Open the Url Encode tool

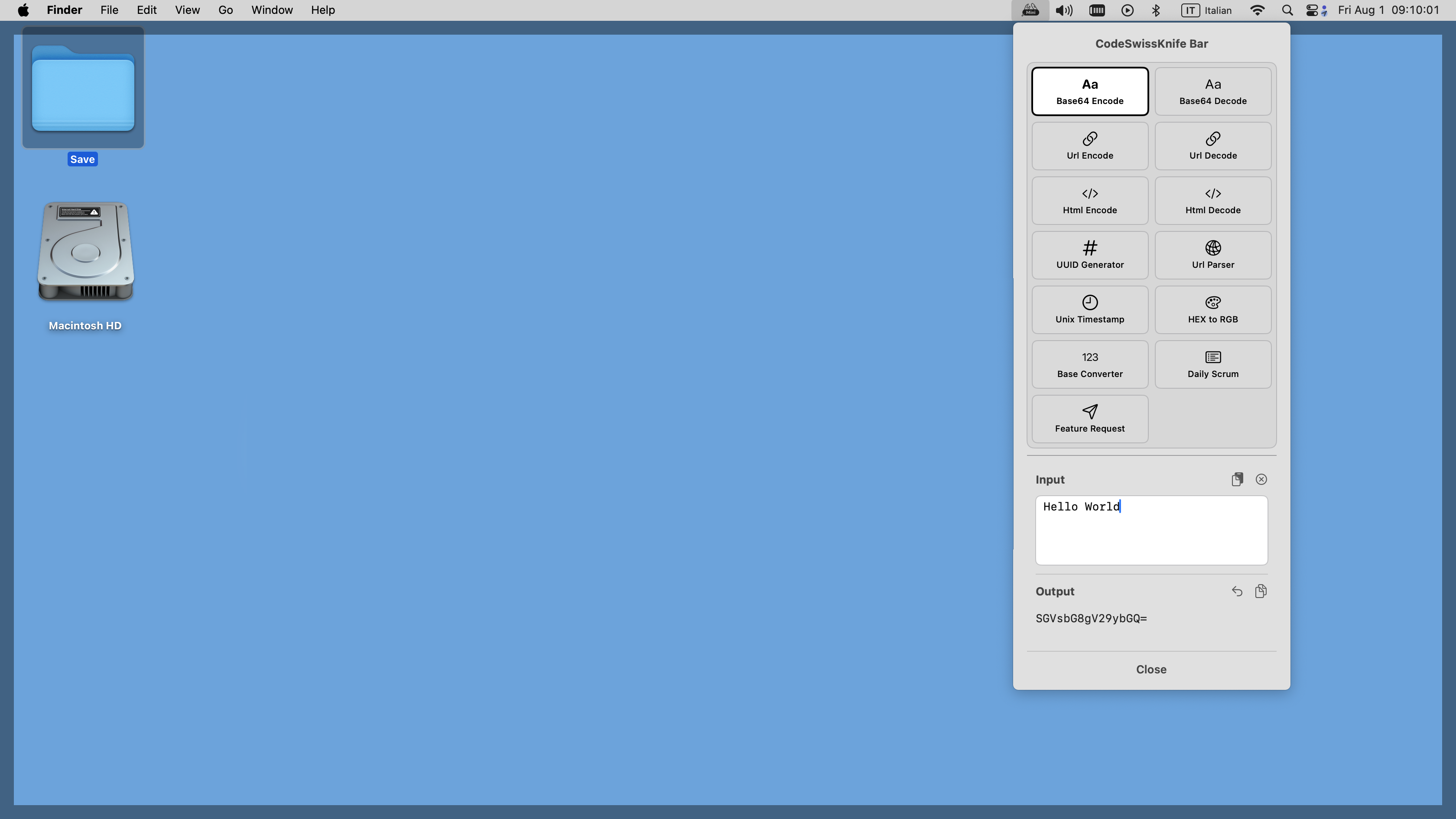(1090, 146)
